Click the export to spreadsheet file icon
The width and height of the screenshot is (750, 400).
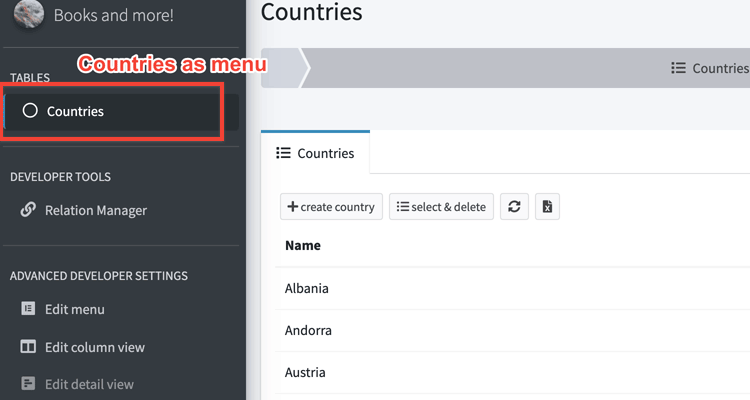(x=546, y=207)
